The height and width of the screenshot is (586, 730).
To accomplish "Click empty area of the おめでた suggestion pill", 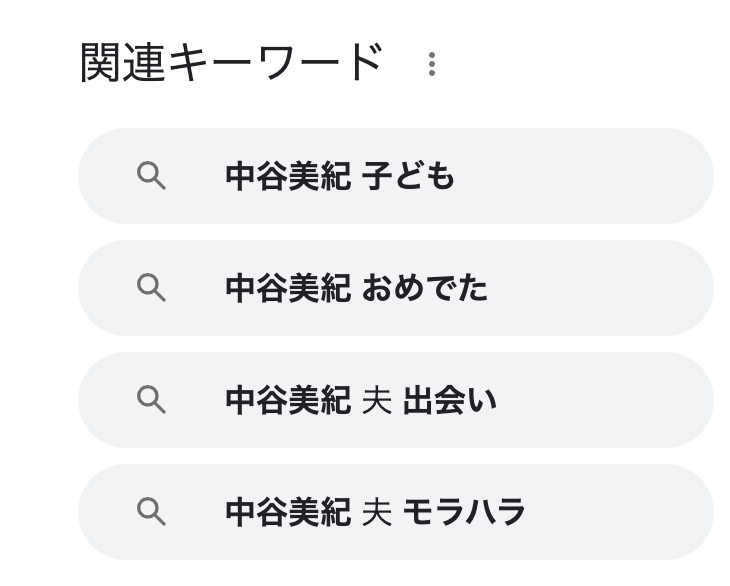I will tap(598, 288).
